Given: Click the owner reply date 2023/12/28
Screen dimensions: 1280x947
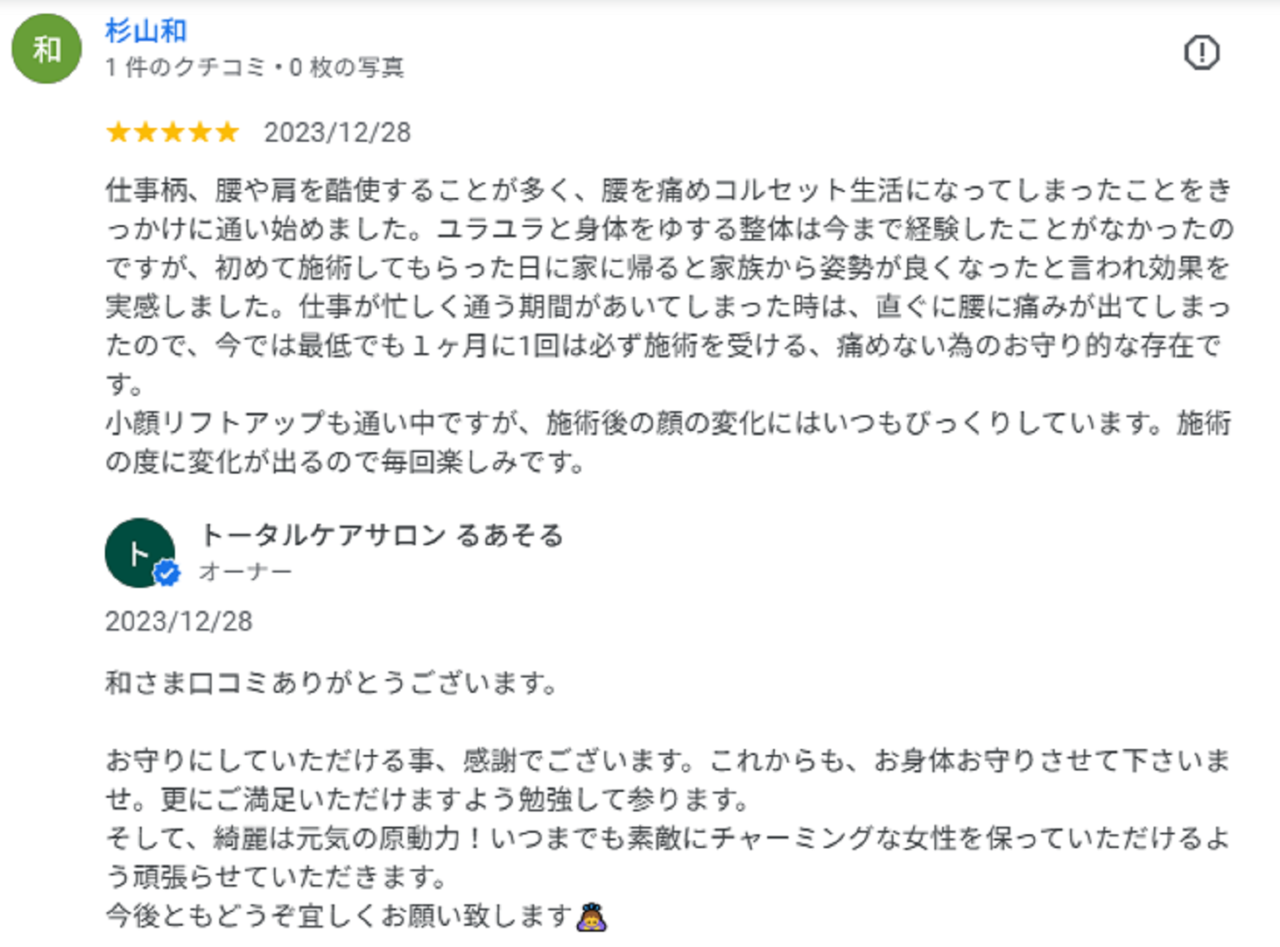Looking at the screenshot, I should pos(179,622).
